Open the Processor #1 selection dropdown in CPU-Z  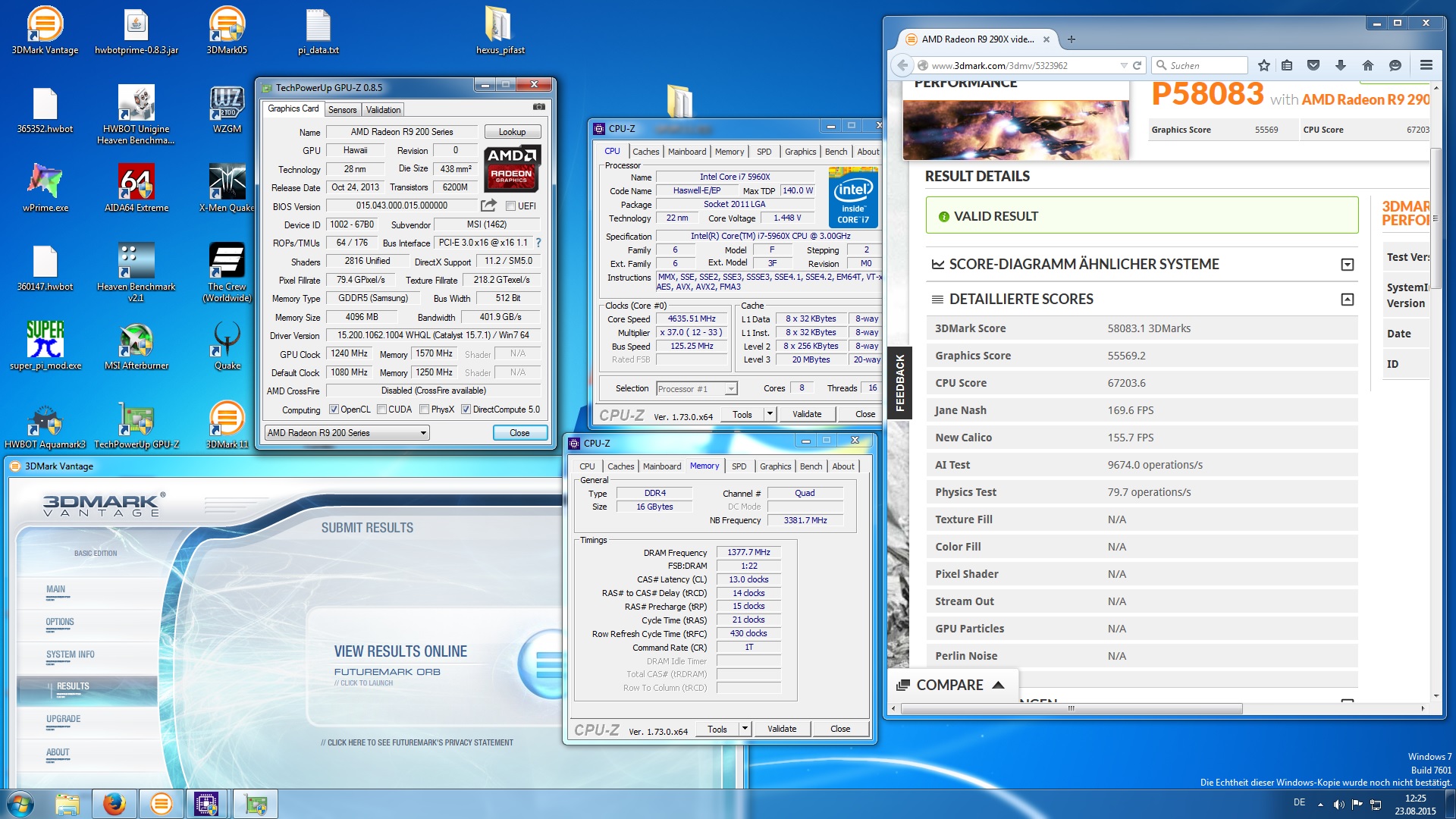coord(696,389)
